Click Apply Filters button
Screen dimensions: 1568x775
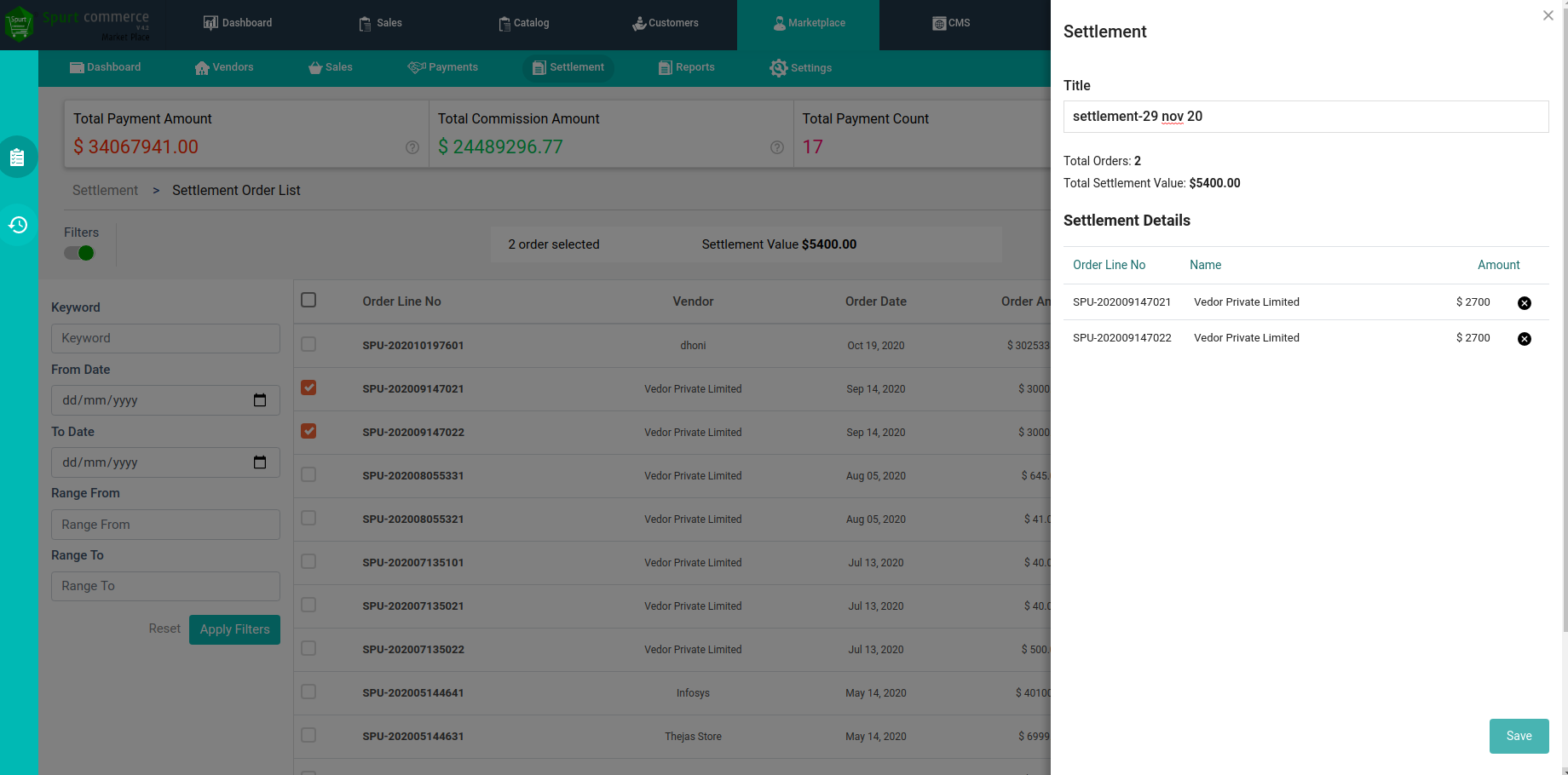coord(234,629)
